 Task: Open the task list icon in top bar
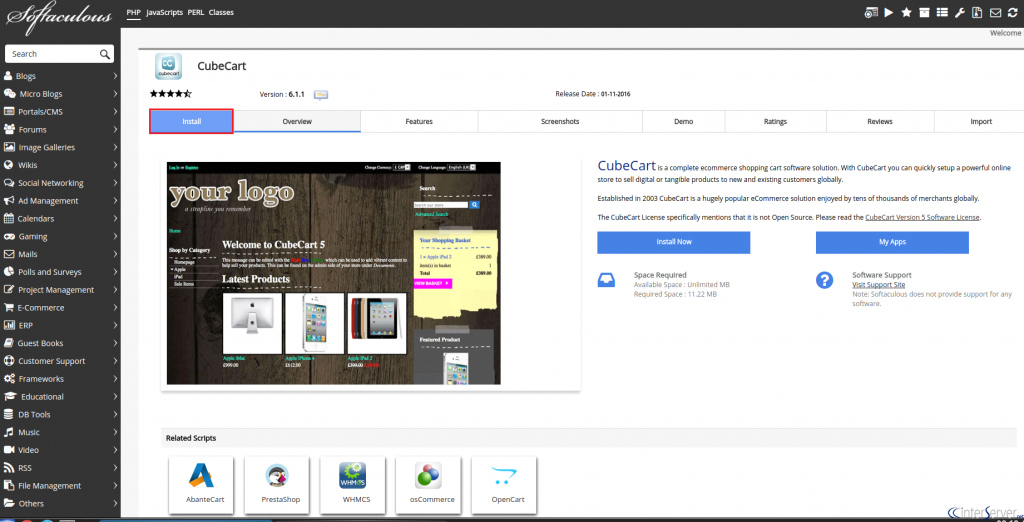pyautogui.click(x=942, y=12)
